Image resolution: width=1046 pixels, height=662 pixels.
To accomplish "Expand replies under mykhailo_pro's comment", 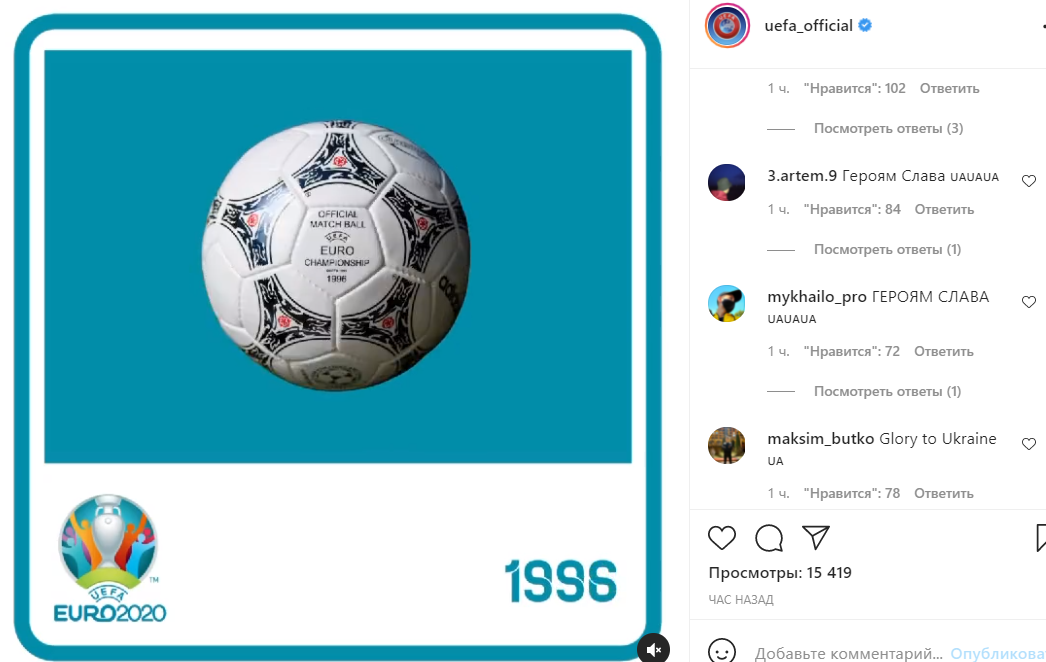I will click(x=887, y=391).
